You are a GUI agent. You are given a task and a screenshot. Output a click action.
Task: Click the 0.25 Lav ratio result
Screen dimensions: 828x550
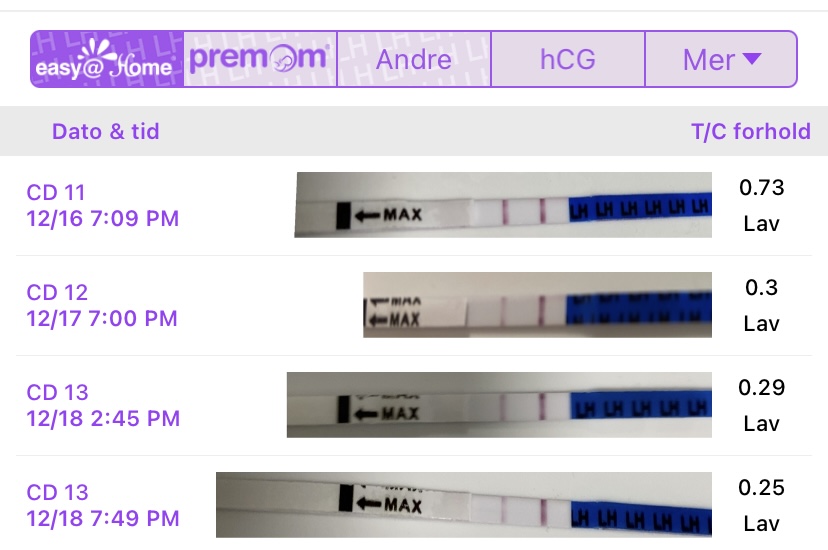(x=761, y=505)
